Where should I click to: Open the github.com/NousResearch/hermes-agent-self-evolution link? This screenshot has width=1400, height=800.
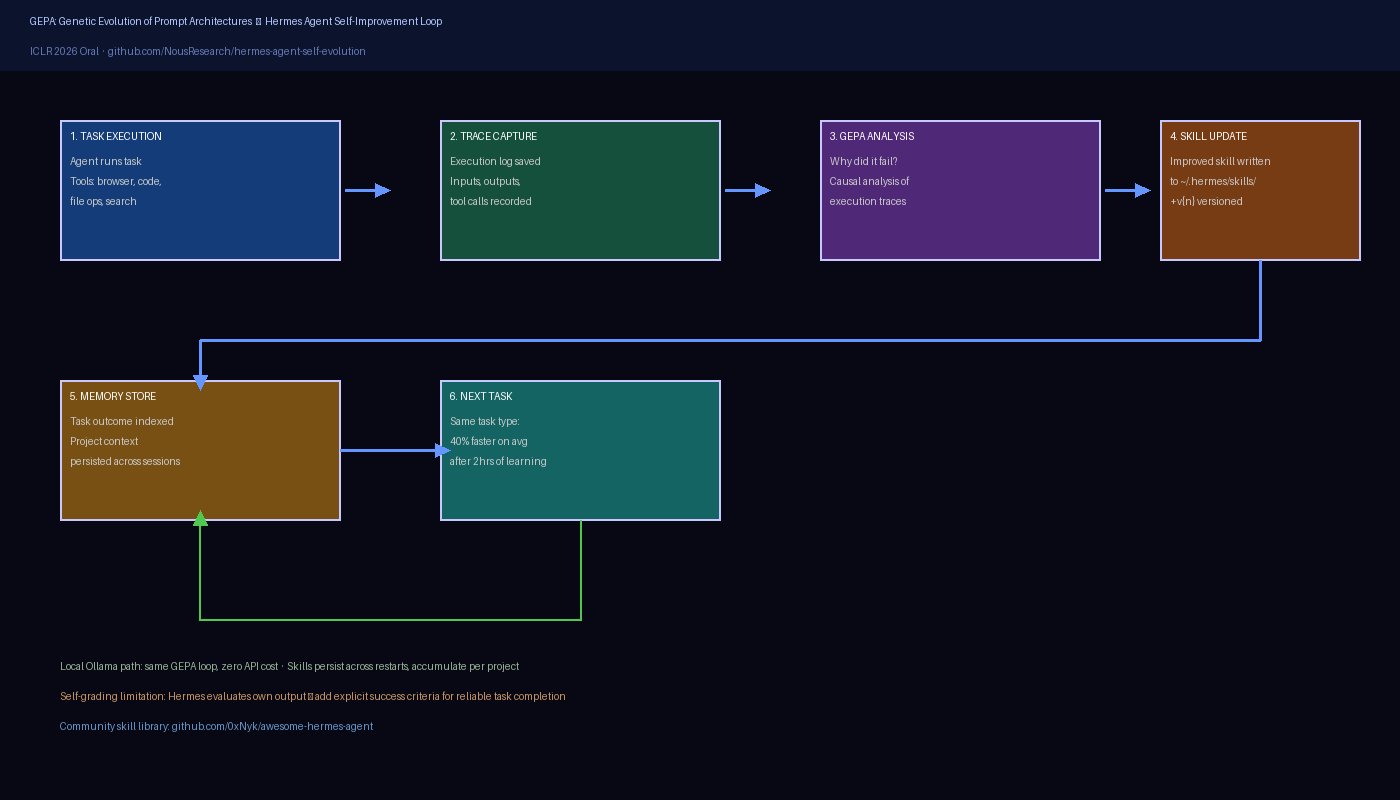click(237, 51)
